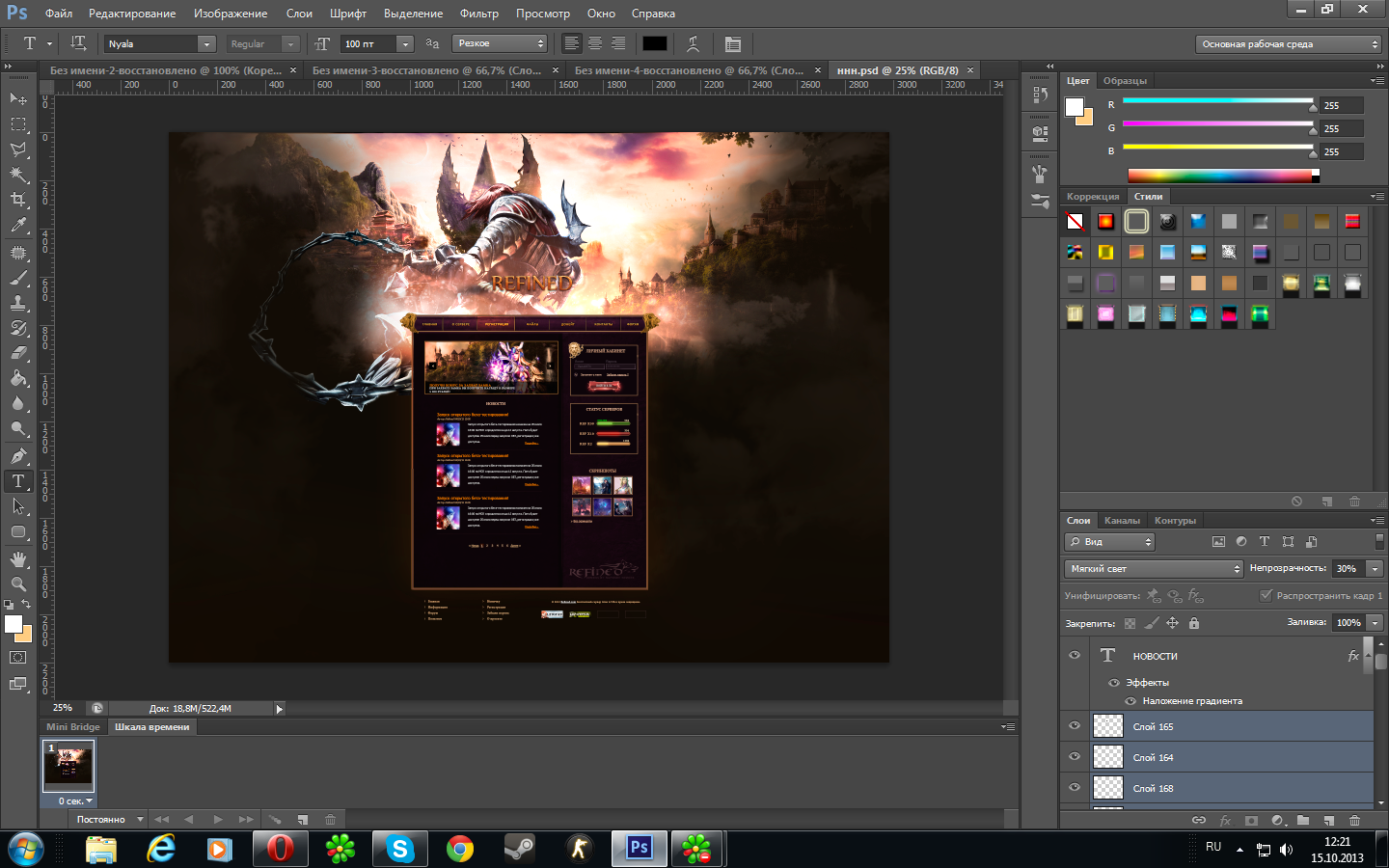Hide the Наложение градиента effect
The image size is (1389, 868).
1130,701
